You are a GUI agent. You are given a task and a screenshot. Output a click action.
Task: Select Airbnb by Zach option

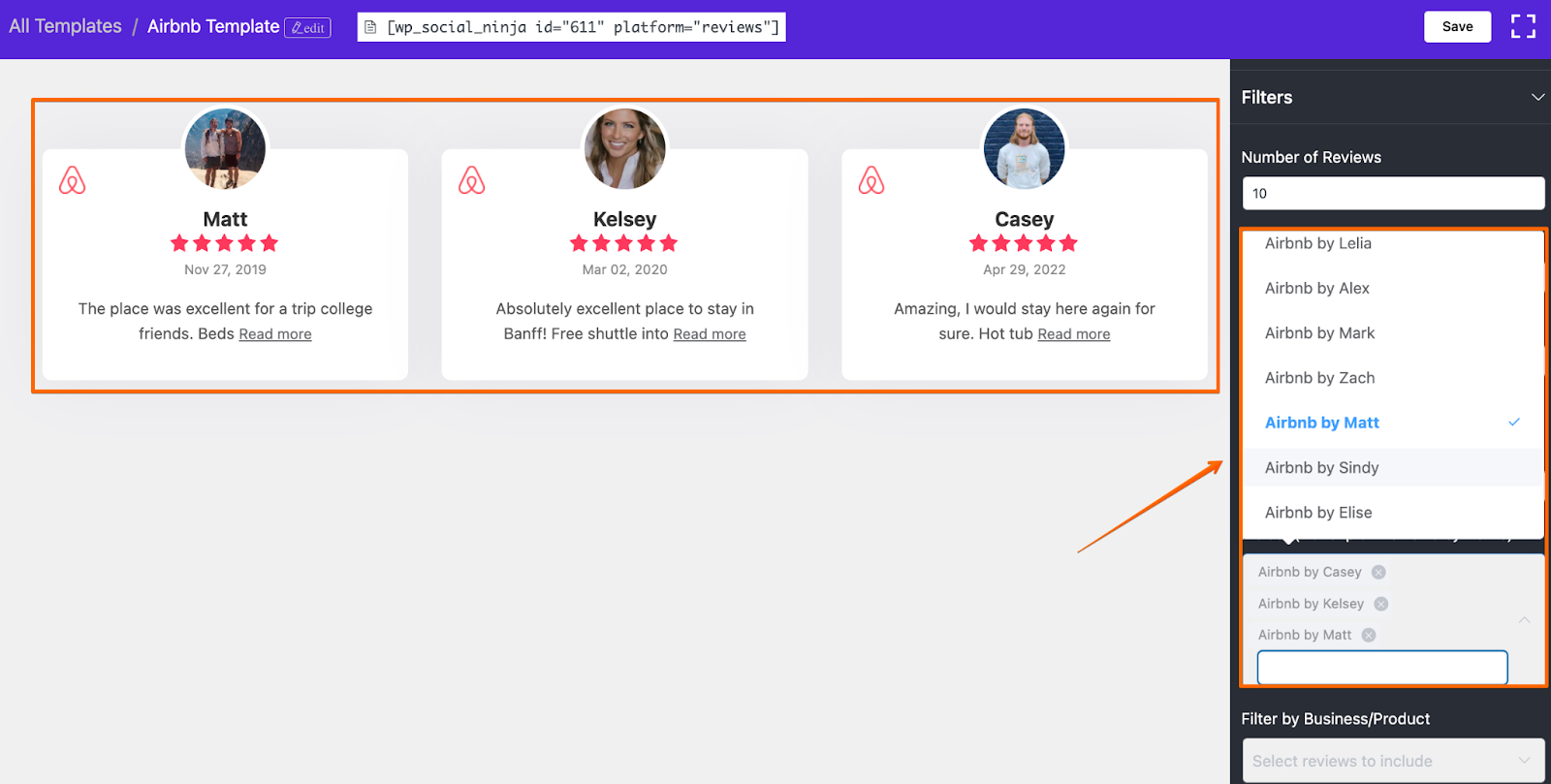point(1393,378)
